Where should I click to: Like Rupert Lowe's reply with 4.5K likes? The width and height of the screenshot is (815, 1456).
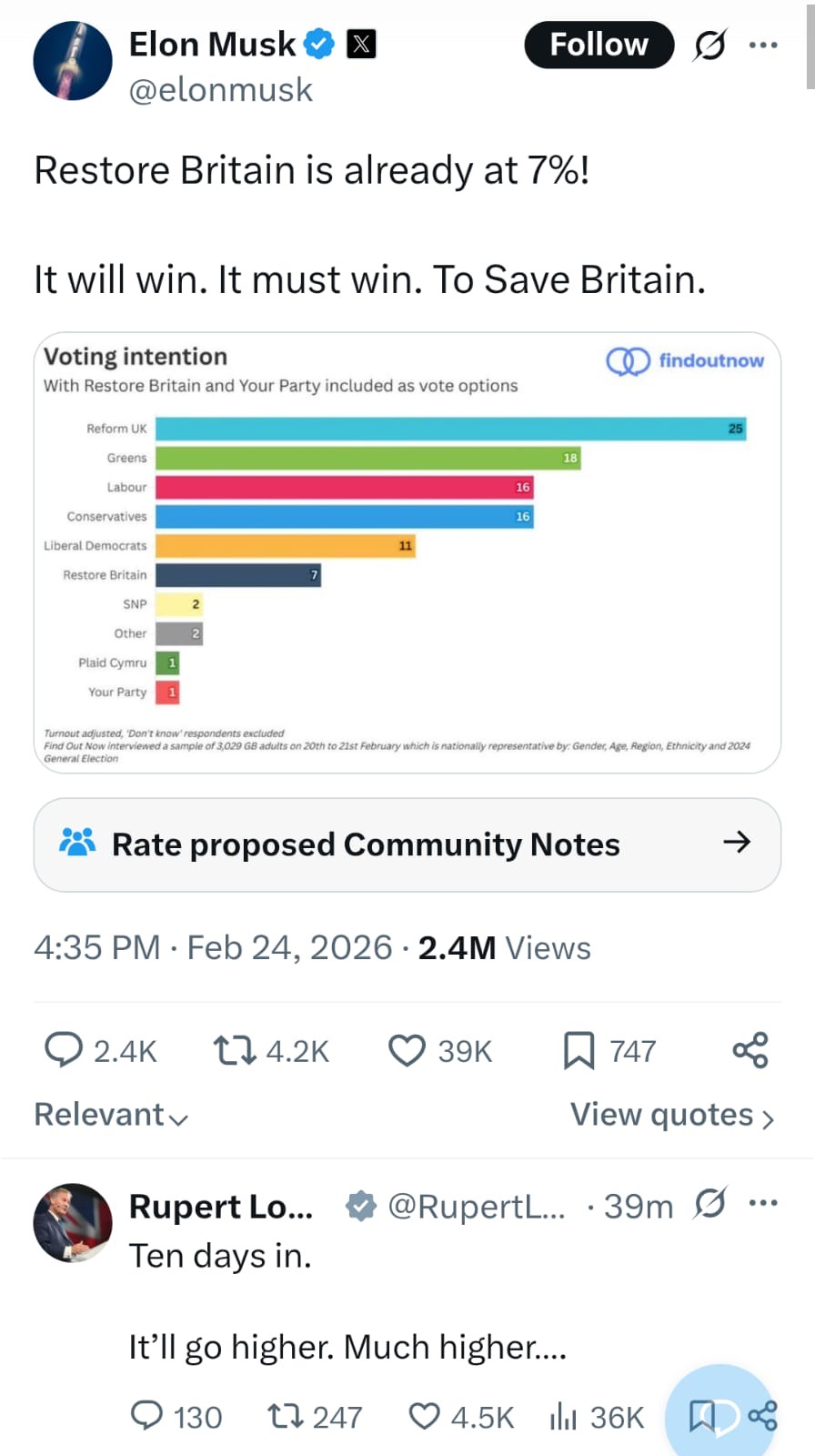tap(425, 1416)
